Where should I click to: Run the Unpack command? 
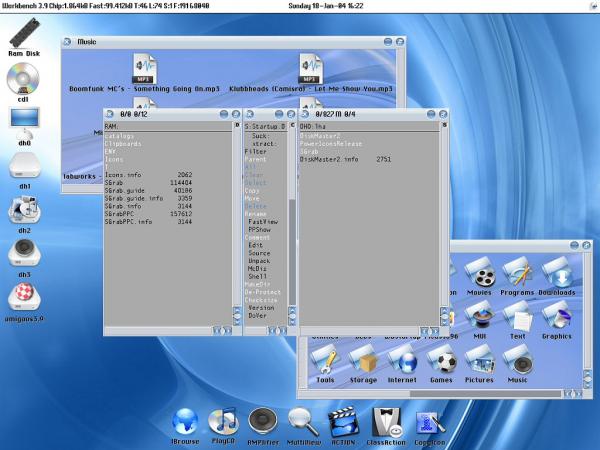point(259,261)
